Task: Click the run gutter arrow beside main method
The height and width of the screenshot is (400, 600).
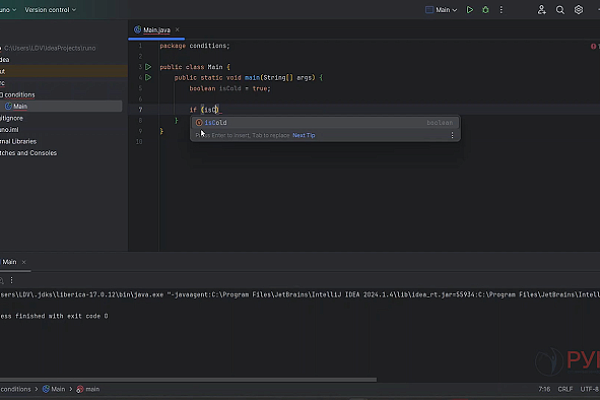Action: pos(148,78)
